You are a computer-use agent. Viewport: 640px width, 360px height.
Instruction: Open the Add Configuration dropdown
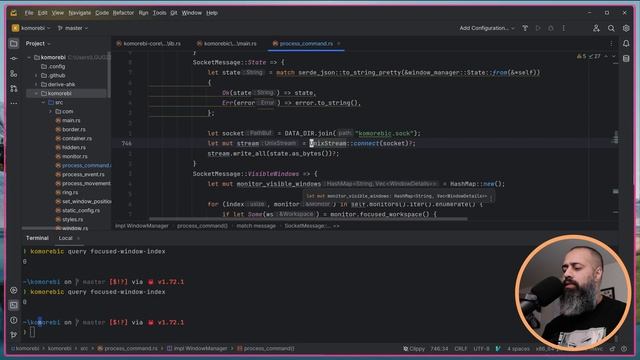click(487, 28)
